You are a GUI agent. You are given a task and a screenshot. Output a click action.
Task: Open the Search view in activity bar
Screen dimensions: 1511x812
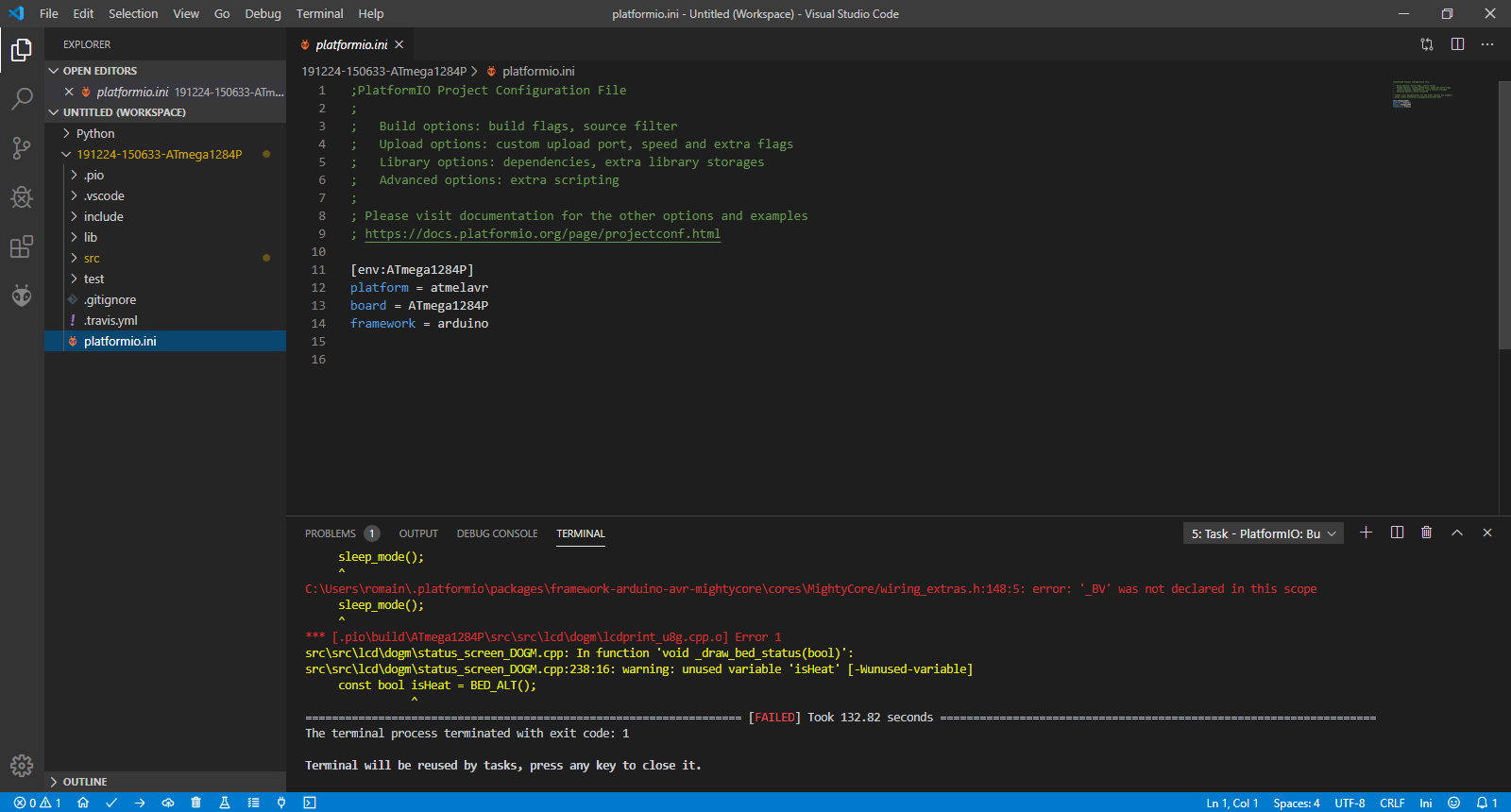click(22, 99)
